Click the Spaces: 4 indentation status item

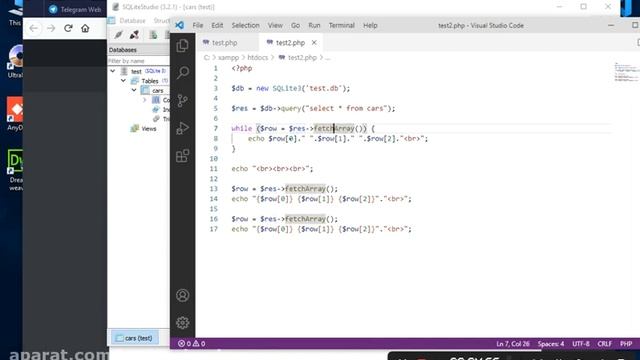tap(551, 344)
